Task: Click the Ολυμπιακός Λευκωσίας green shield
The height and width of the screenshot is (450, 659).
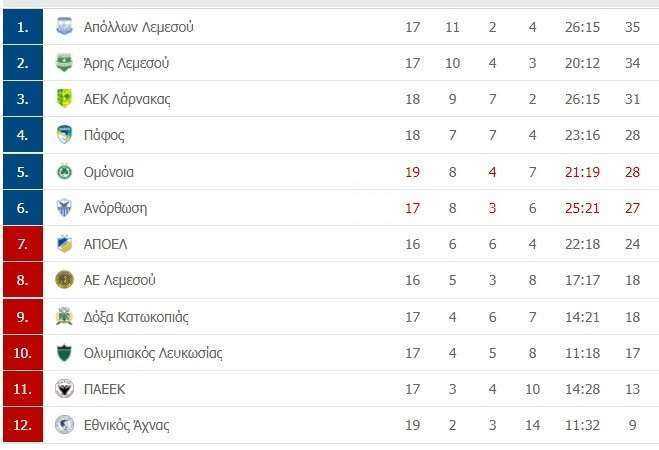Action: pos(64,353)
